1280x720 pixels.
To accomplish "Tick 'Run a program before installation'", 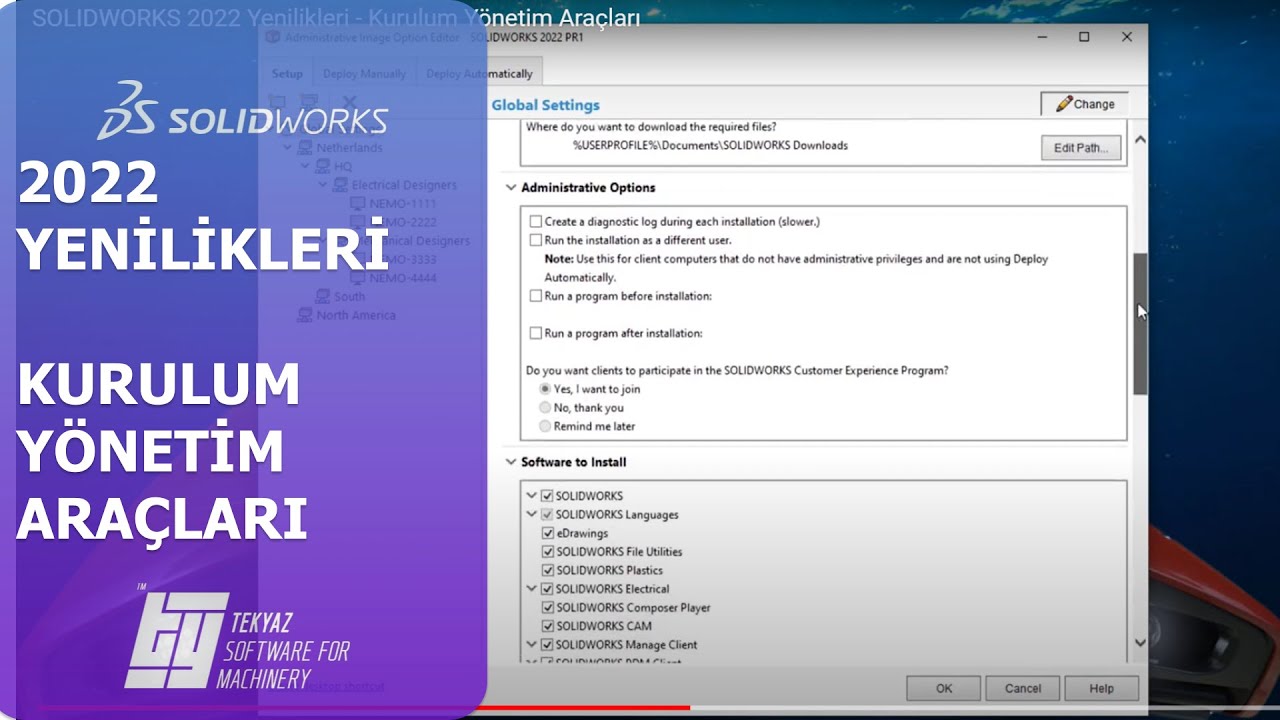I will tap(536, 296).
